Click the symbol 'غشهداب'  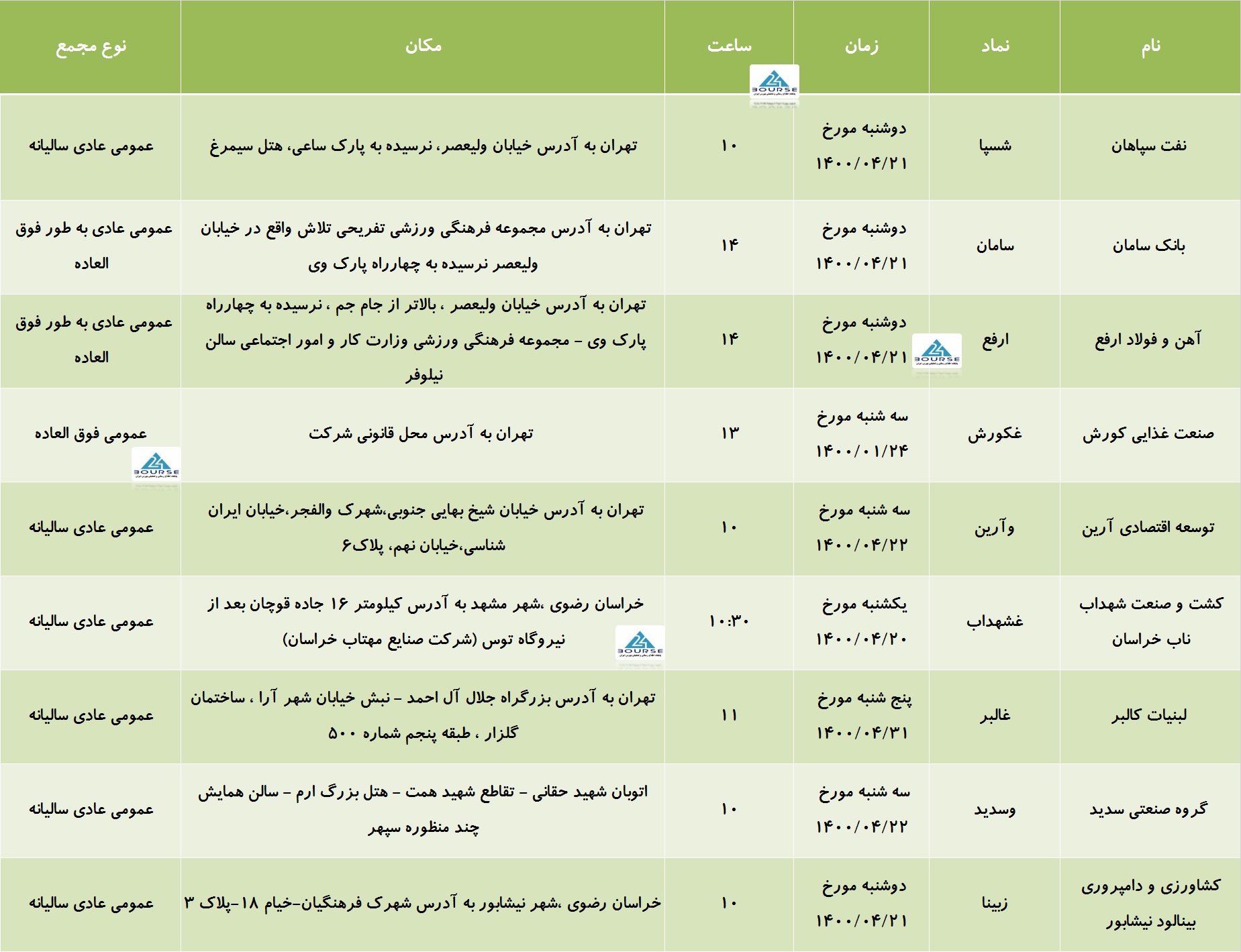(995, 621)
